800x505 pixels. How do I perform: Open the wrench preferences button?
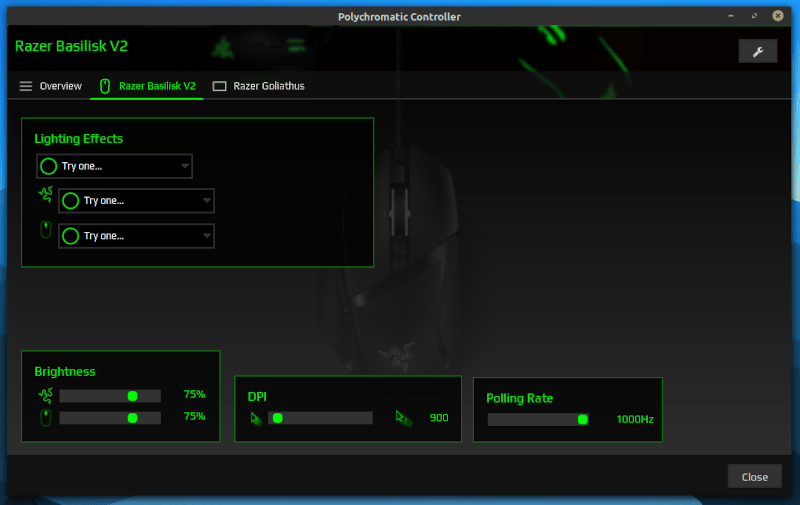point(757,51)
